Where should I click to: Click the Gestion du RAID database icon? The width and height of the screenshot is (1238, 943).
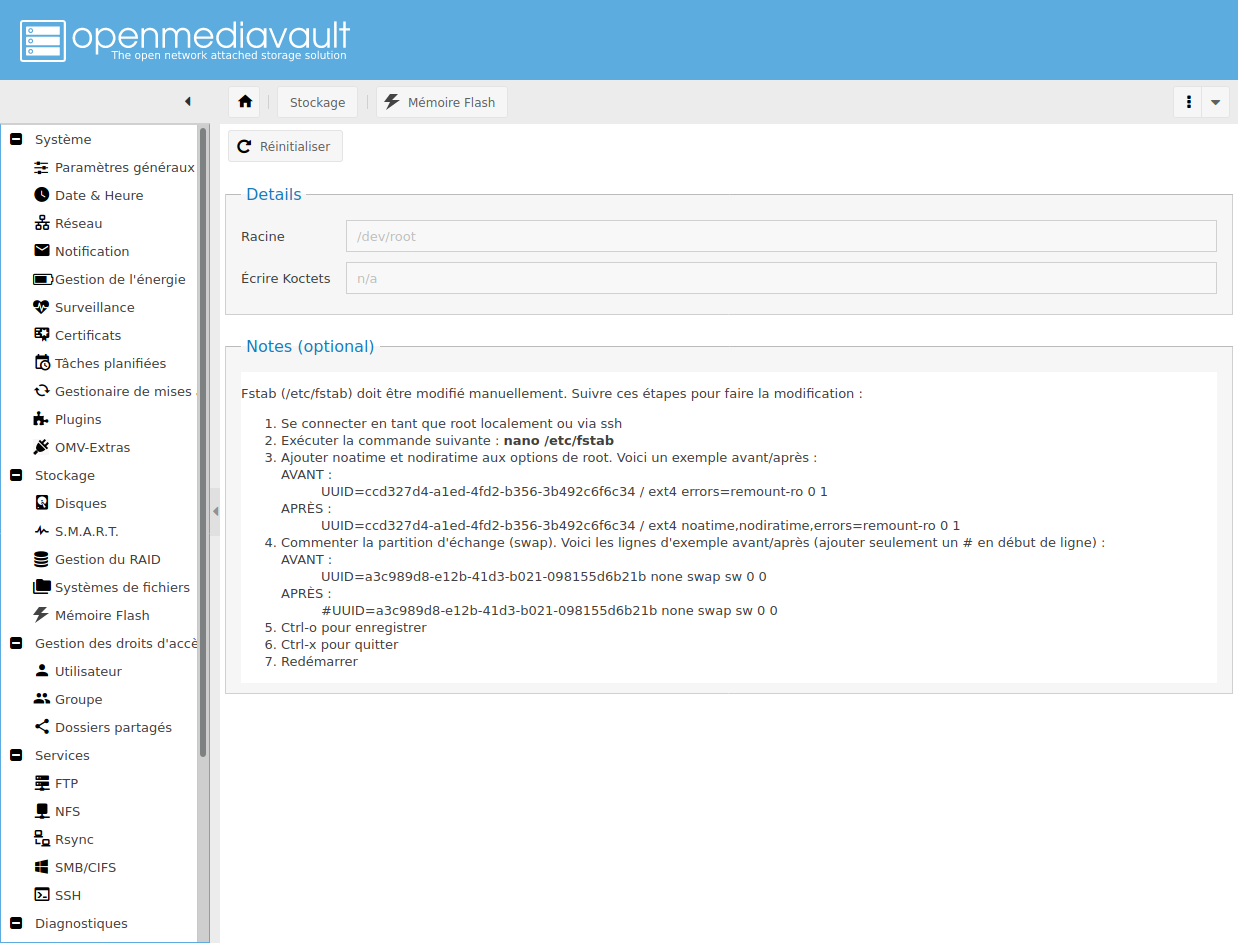click(42, 559)
